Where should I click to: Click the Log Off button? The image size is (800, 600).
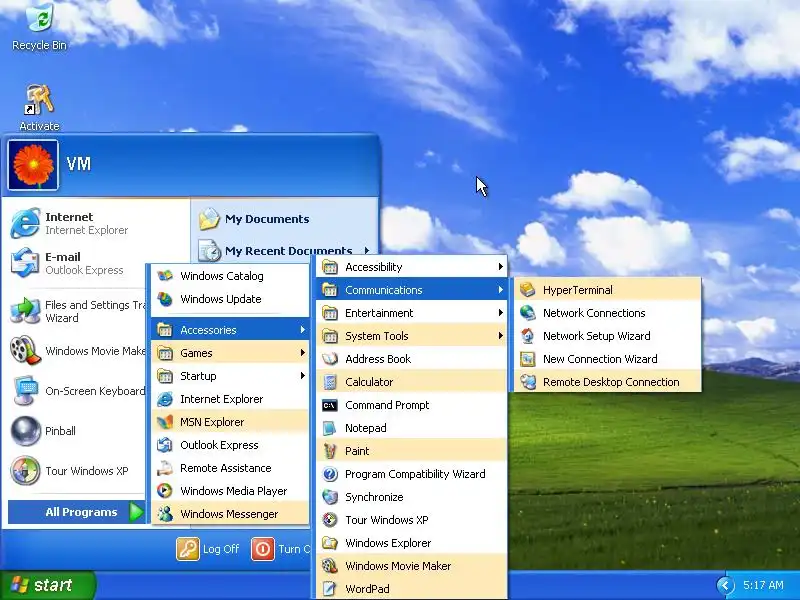(208, 549)
